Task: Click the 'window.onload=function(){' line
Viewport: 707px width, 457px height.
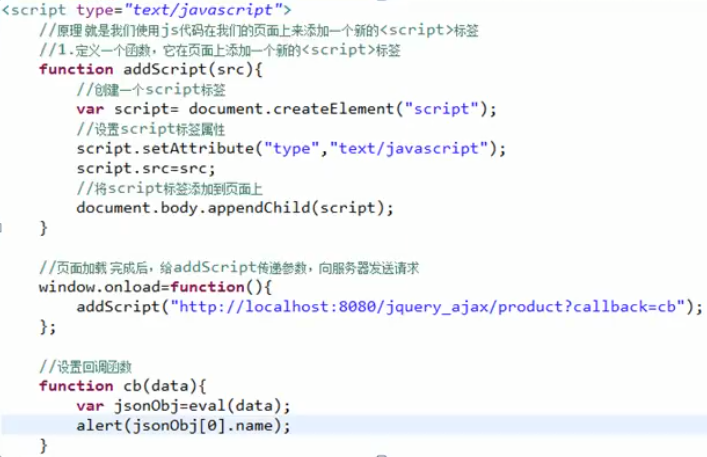Action: [x=156, y=287]
